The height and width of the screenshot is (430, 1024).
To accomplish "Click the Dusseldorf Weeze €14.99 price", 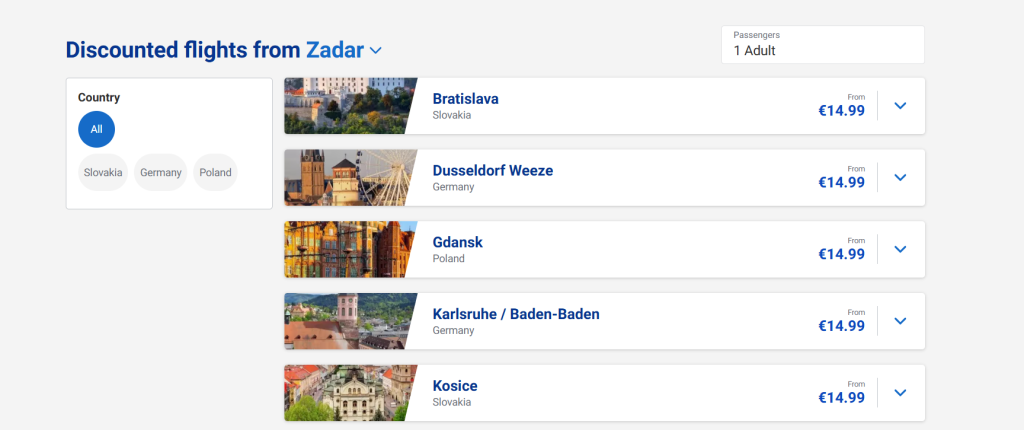I will [841, 182].
